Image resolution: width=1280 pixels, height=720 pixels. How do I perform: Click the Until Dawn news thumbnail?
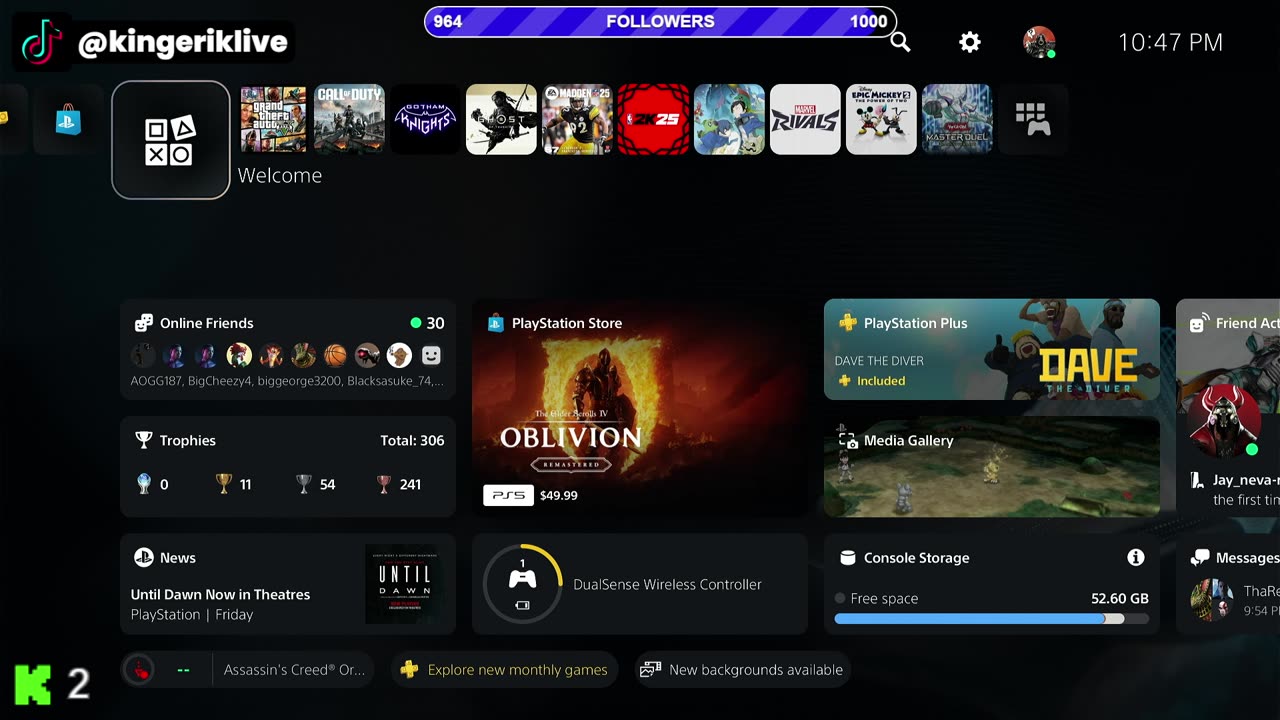pos(404,584)
